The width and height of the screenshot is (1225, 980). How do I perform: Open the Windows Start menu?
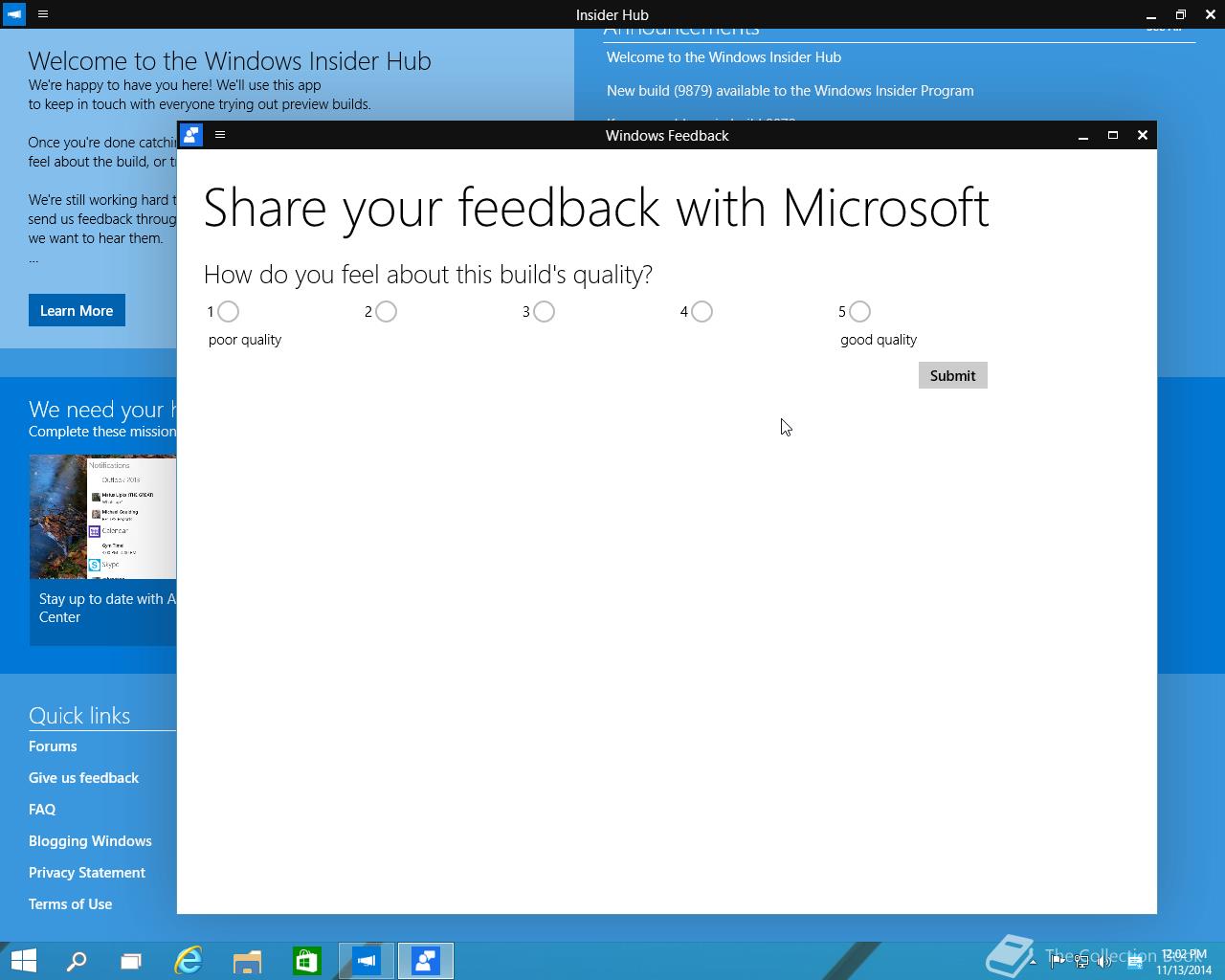pos(23,961)
